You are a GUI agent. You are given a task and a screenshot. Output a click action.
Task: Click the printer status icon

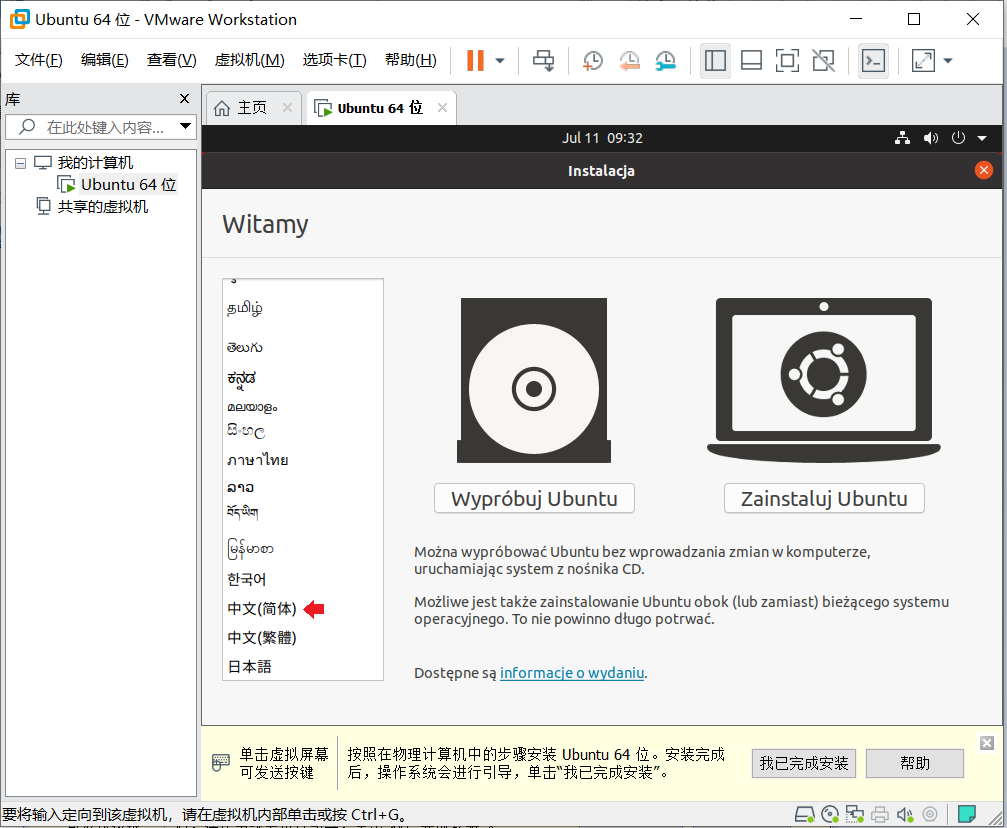(x=879, y=814)
